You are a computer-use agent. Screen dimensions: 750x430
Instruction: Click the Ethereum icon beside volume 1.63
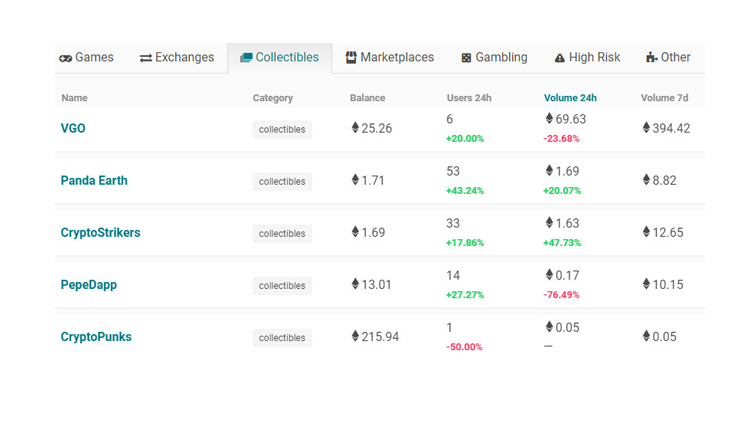[x=549, y=222]
